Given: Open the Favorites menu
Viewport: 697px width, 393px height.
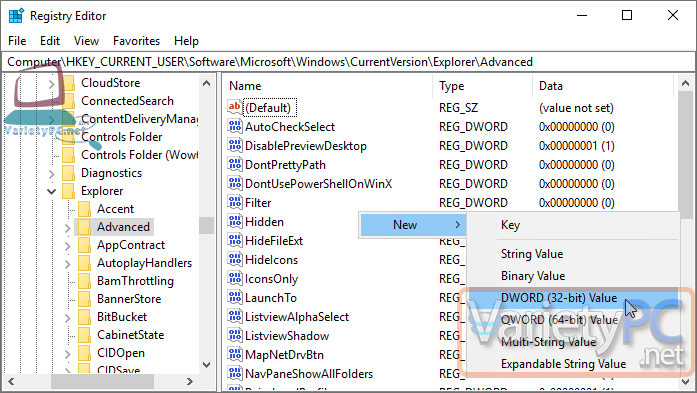Looking at the screenshot, I should click(x=136, y=41).
